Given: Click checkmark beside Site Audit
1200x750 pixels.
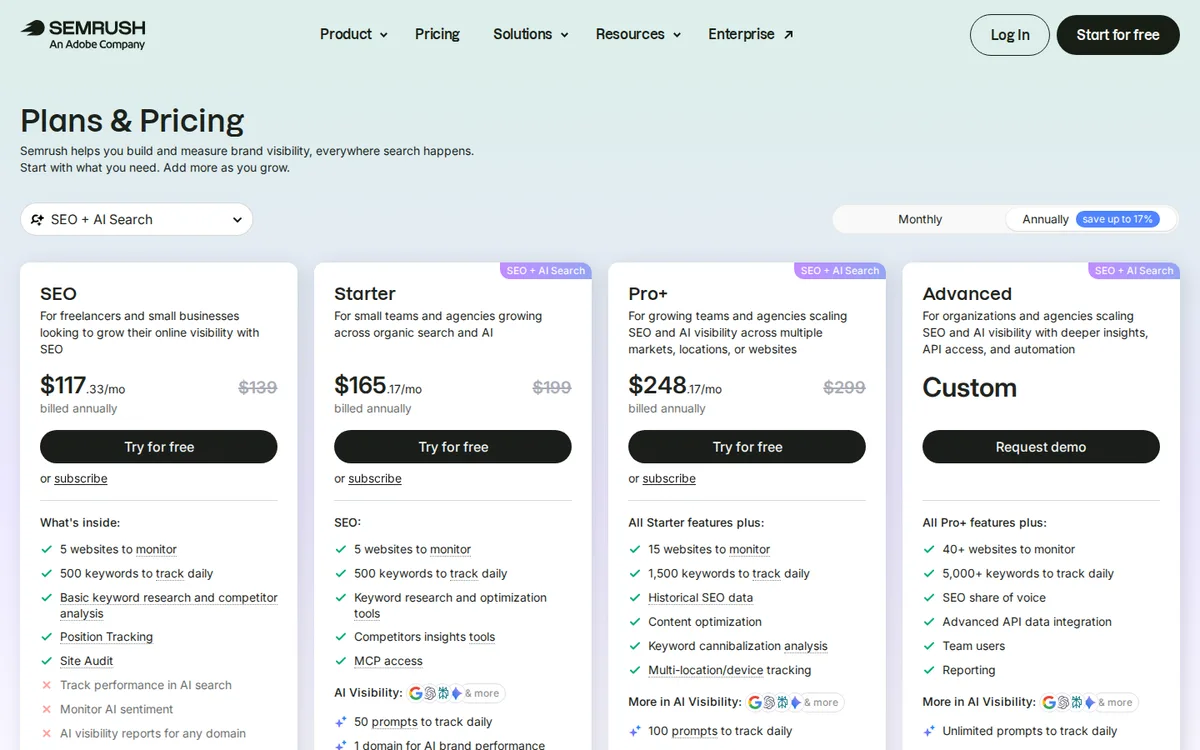Looking at the screenshot, I should point(46,661).
